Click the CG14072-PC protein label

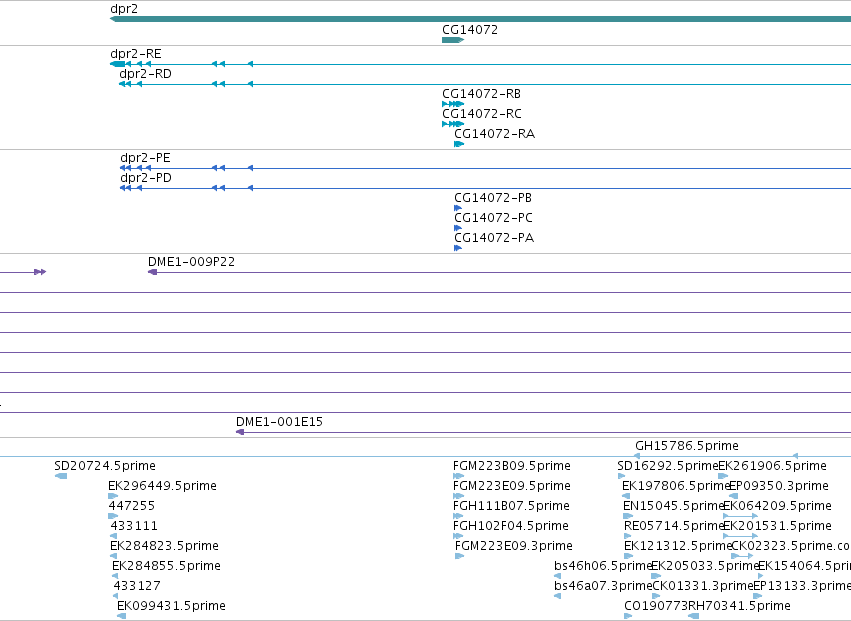(493, 218)
